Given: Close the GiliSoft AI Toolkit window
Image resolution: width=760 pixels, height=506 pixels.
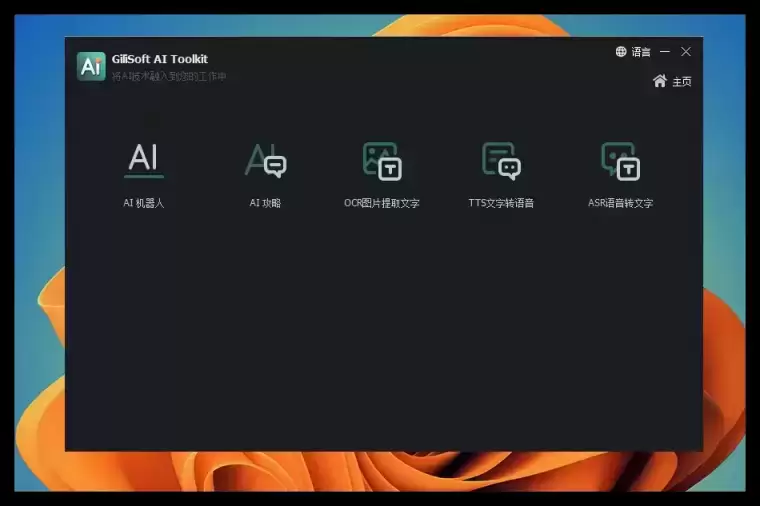Looking at the screenshot, I should click(x=686, y=51).
